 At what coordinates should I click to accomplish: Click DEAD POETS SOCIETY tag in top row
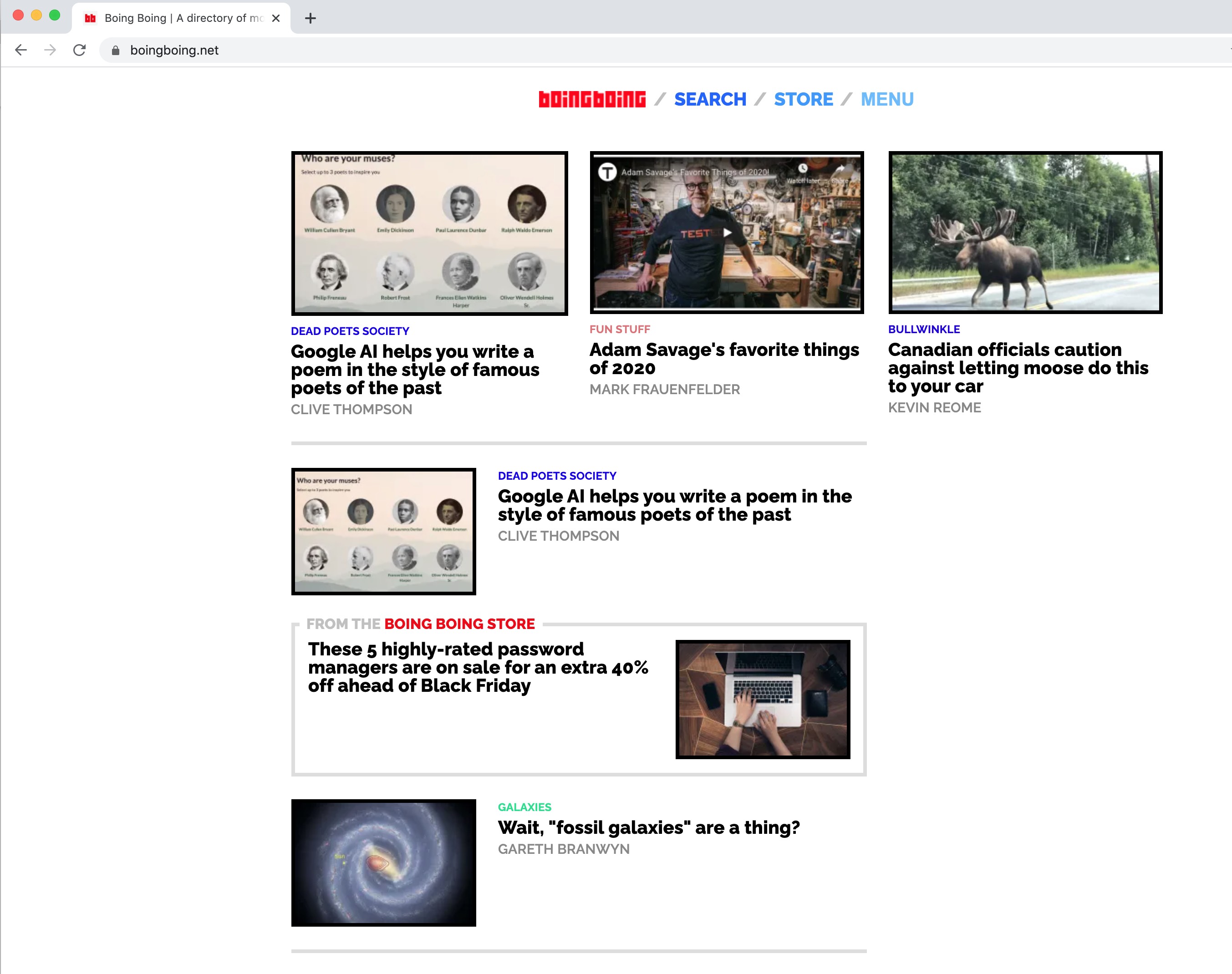(350, 331)
